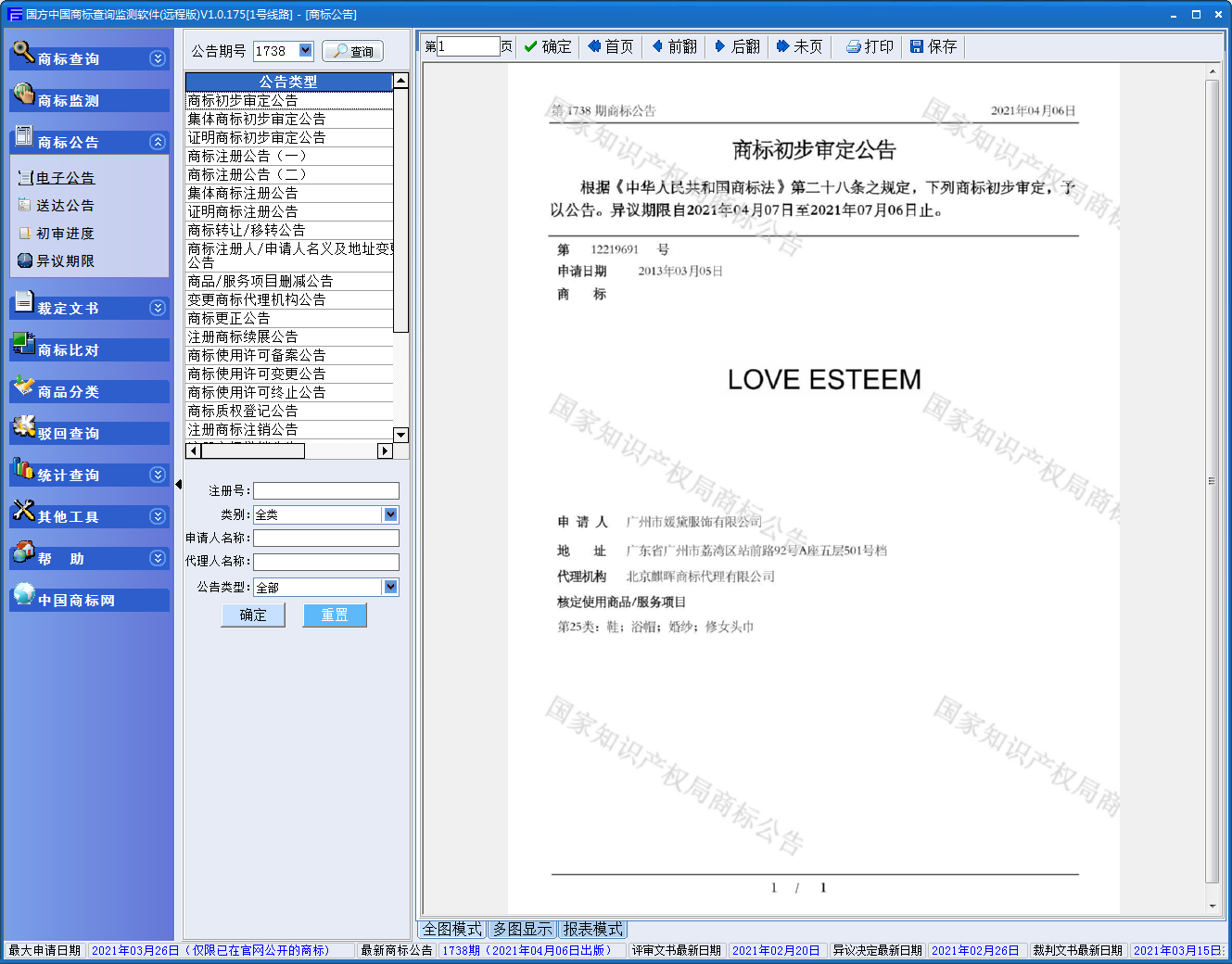Image resolution: width=1232 pixels, height=964 pixels.
Task: Click the 驳回查询 sidebar icon
Action: [23, 427]
